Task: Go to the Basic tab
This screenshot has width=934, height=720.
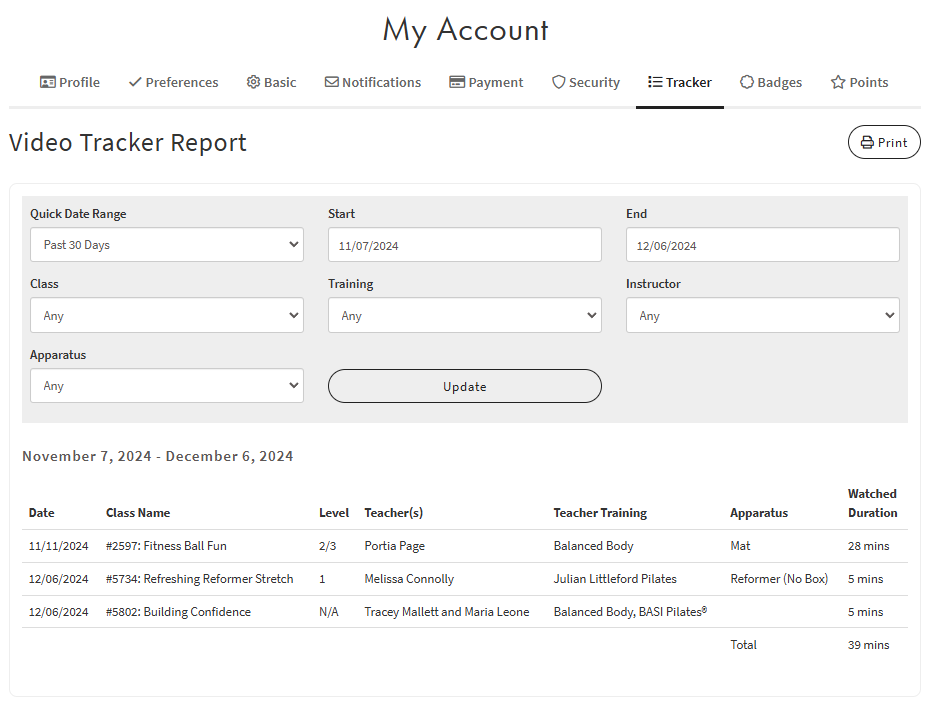Action: (x=272, y=82)
